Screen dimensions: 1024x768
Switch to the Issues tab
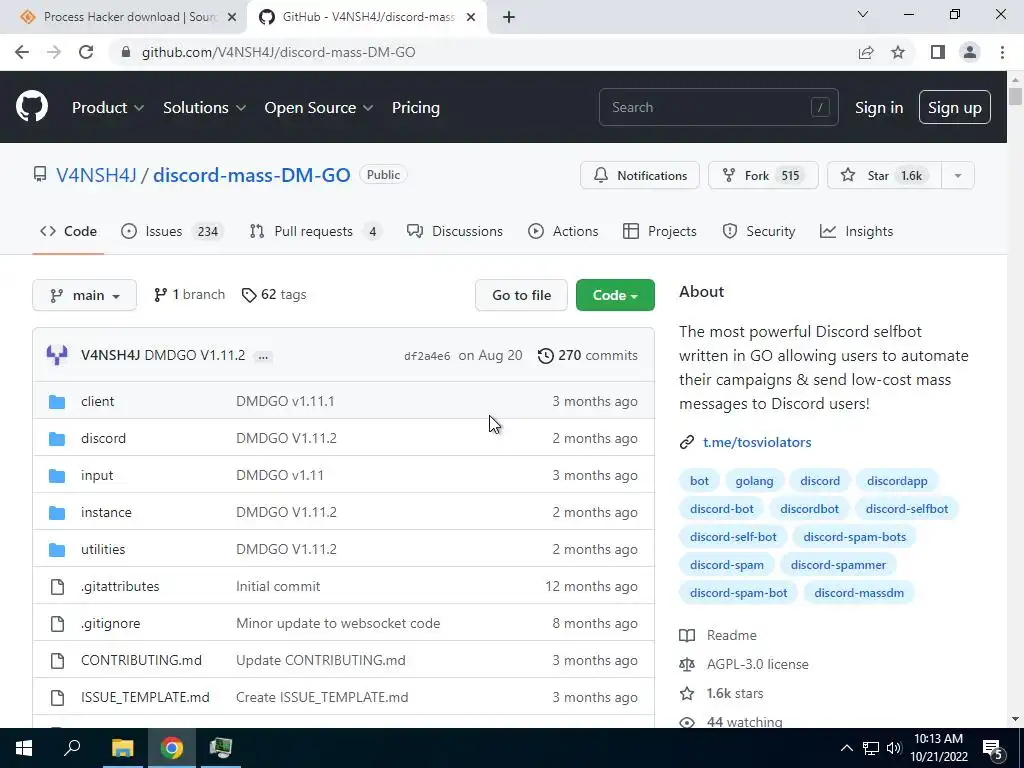pyautogui.click(x=172, y=231)
